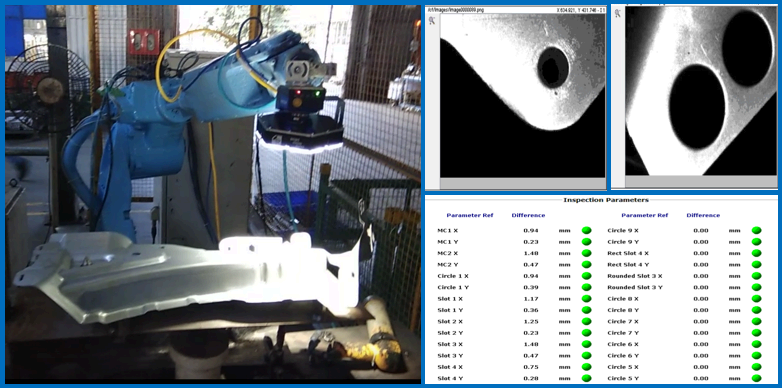
Task: Click the green status light for MC2 X
Action: [586, 253]
